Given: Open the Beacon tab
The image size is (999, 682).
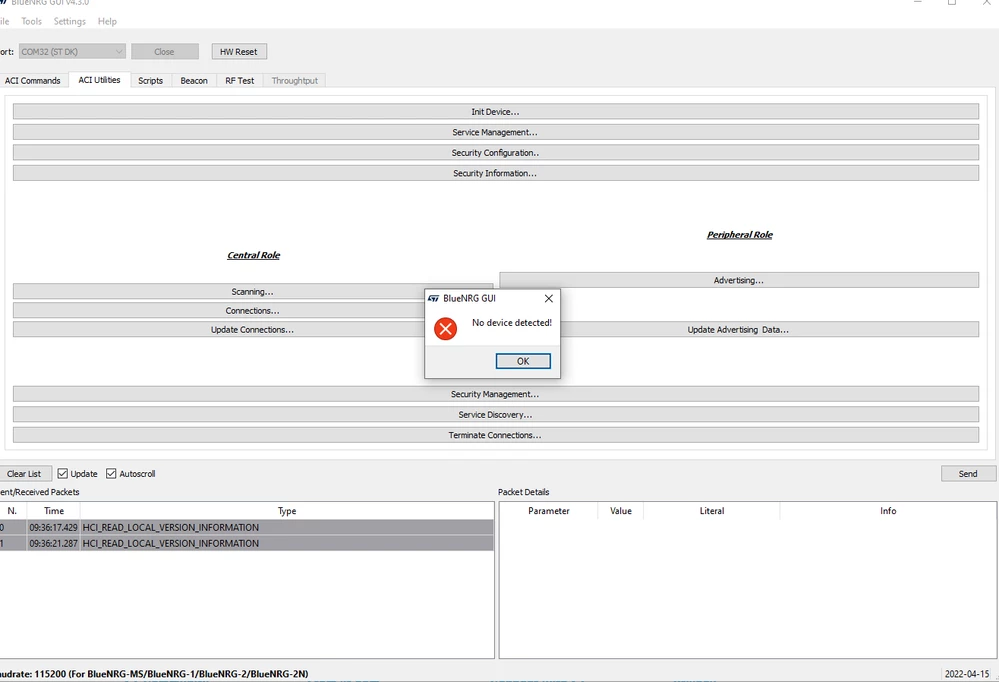Looking at the screenshot, I should (x=194, y=80).
